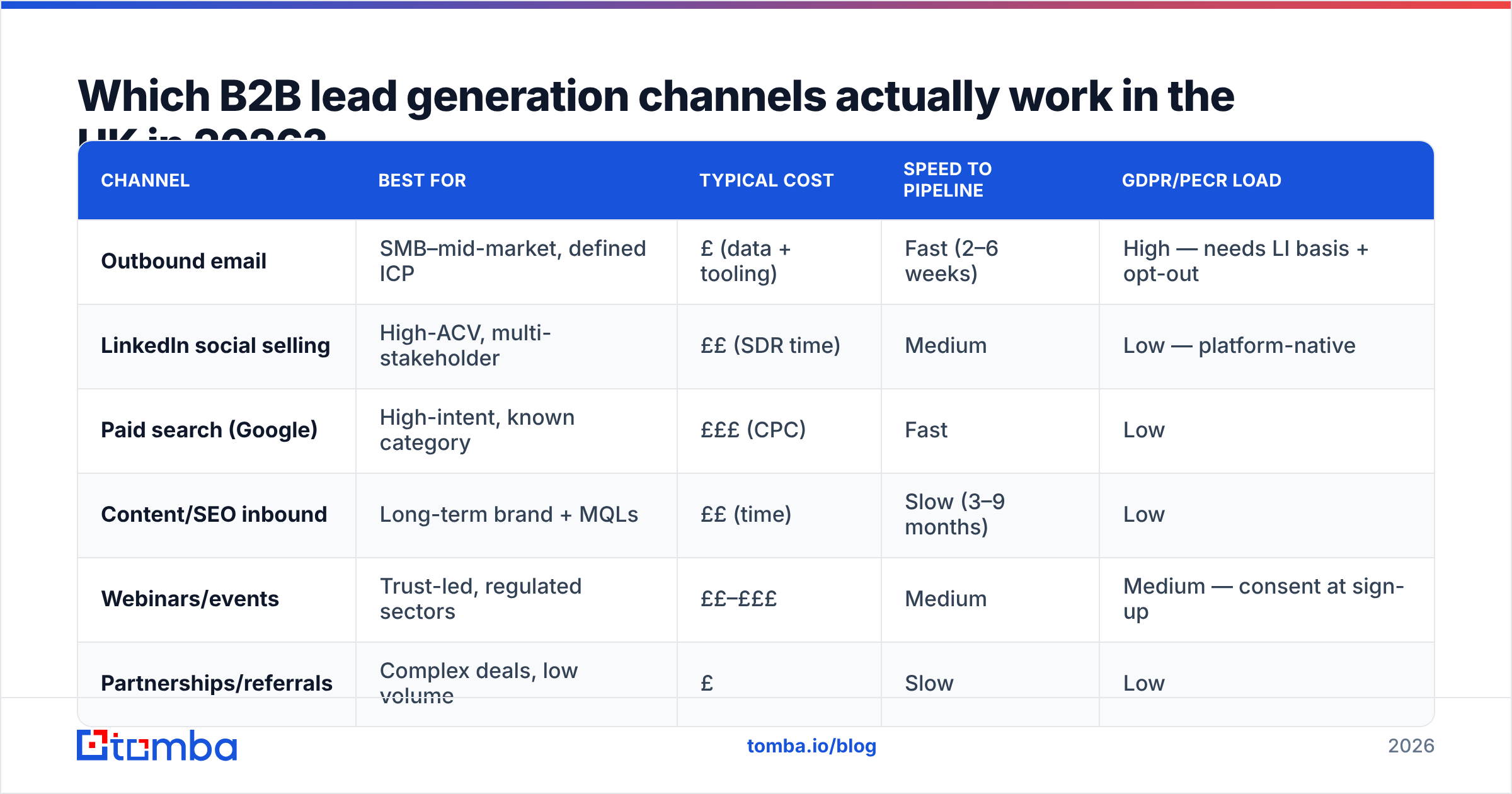This screenshot has width=1512, height=794.
Task: Click the Paid search (Google) row label
Action: (209, 430)
